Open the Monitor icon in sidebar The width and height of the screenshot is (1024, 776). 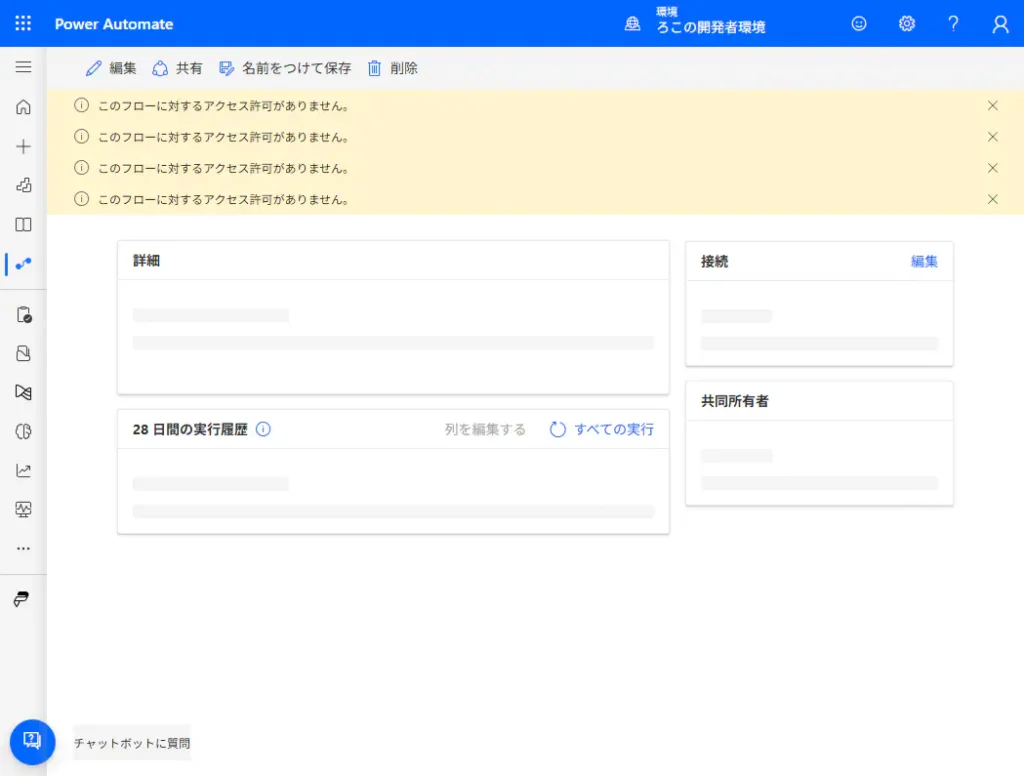point(23,509)
